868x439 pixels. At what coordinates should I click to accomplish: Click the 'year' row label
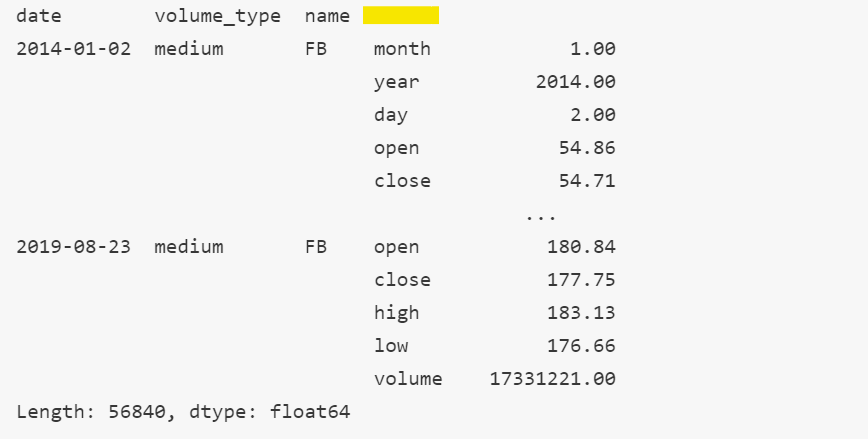point(396,82)
